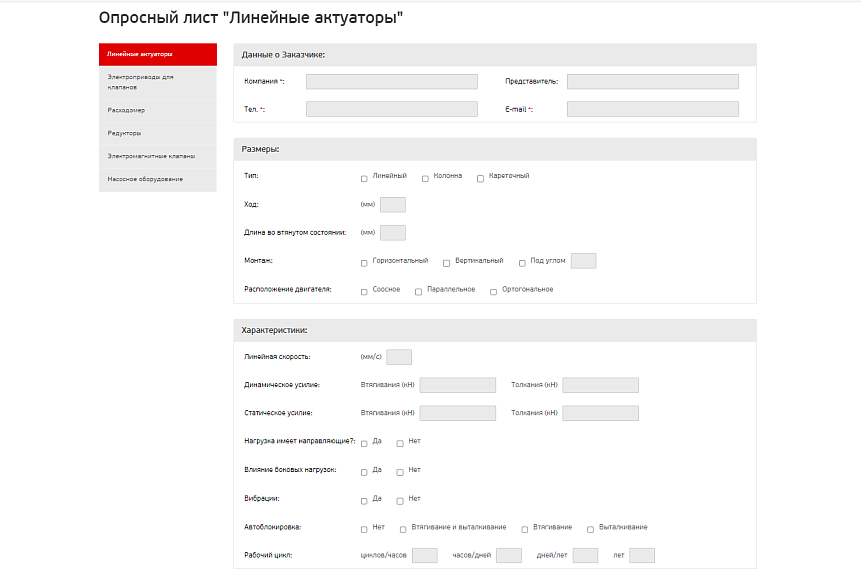Click the циклов/часов input field

[425, 555]
